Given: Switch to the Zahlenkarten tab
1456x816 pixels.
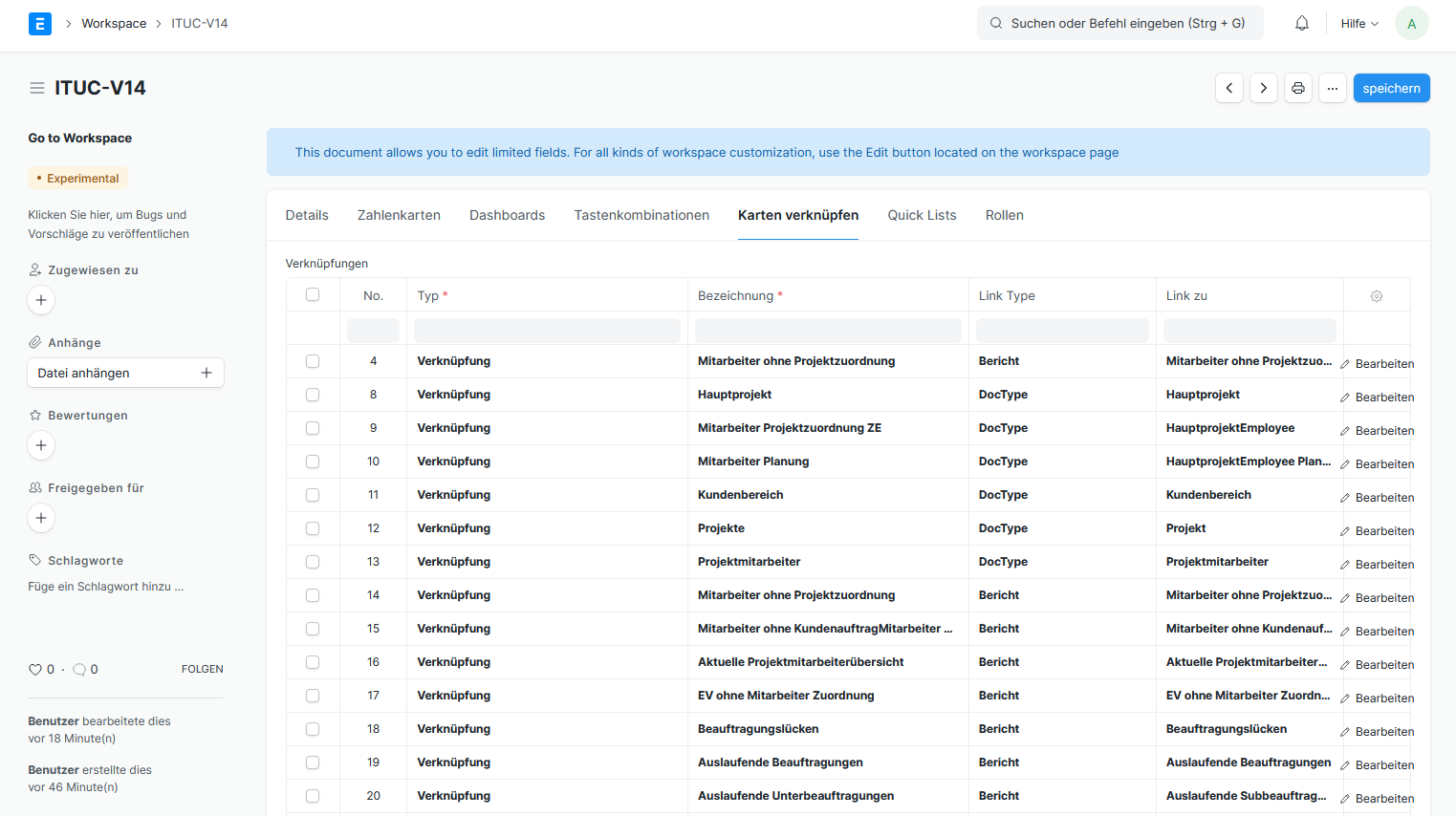Looking at the screenshot, I should (x=399, y=215).
